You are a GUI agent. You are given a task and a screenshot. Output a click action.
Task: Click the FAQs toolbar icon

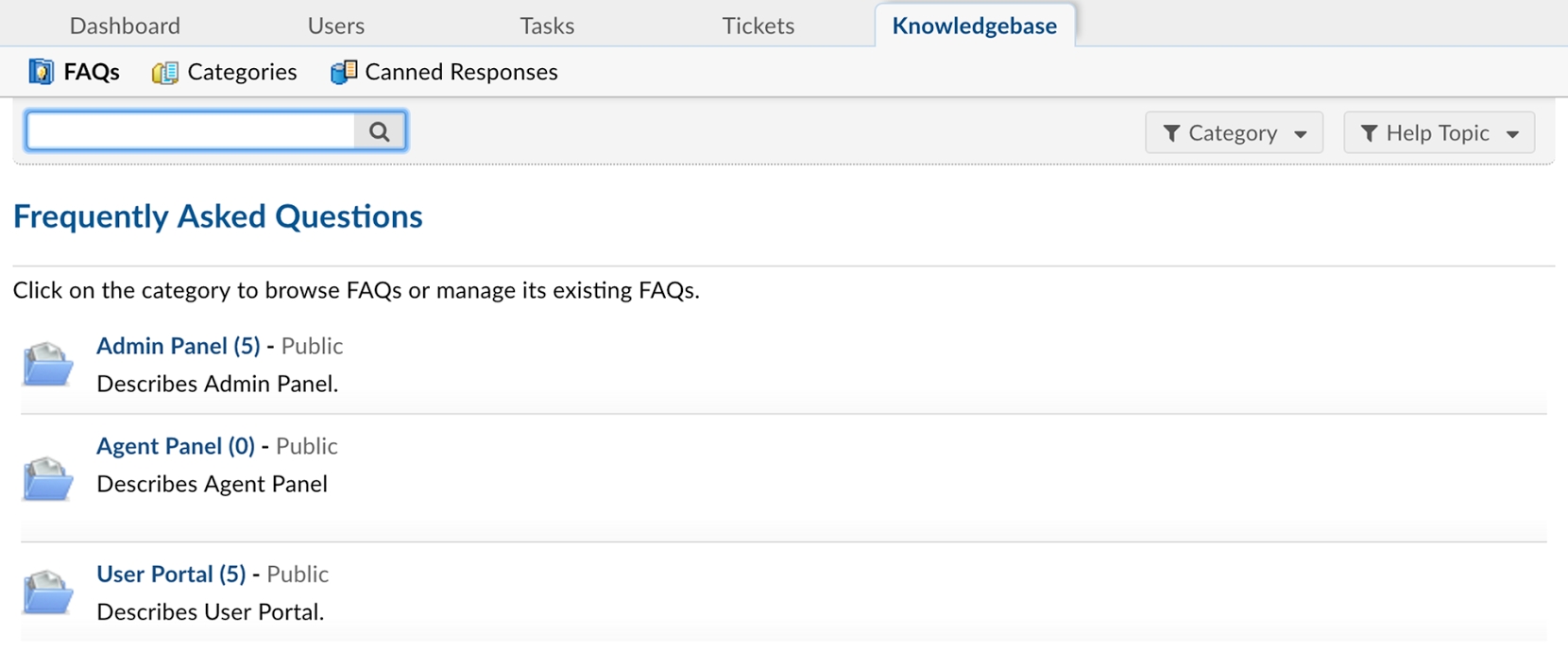coord(42,71)
